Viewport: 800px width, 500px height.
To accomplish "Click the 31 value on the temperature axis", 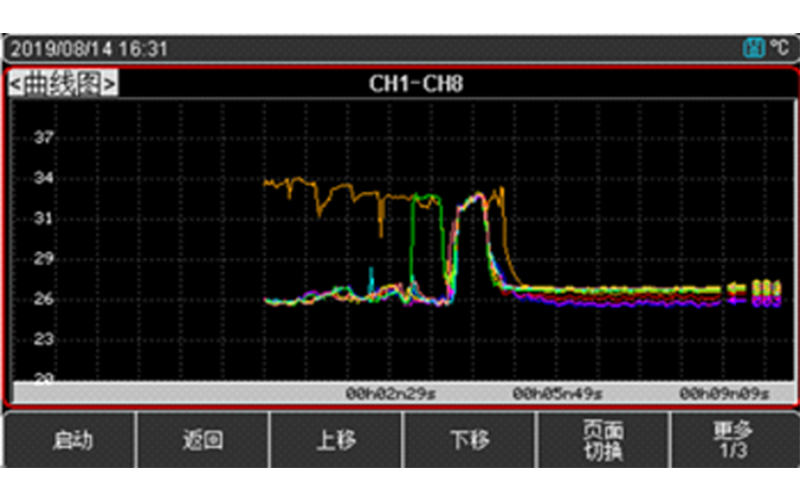I will point(44,218).
